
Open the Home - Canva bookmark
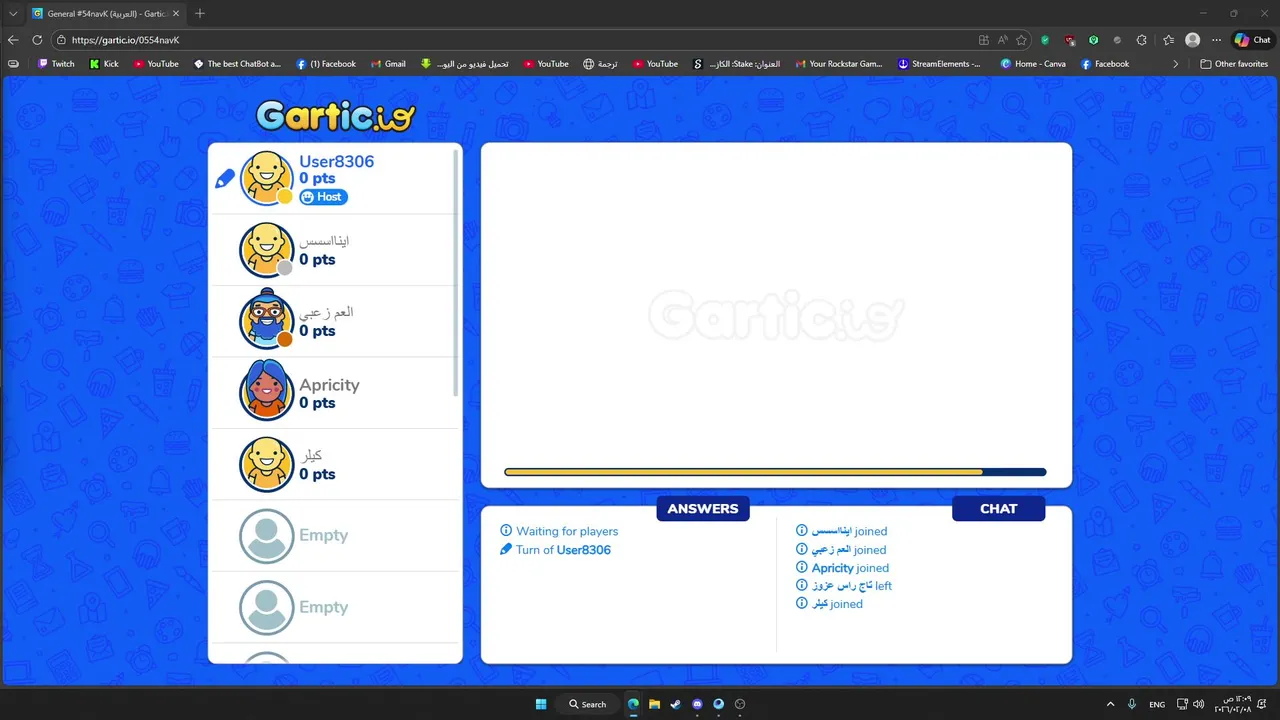(1033, 64)
